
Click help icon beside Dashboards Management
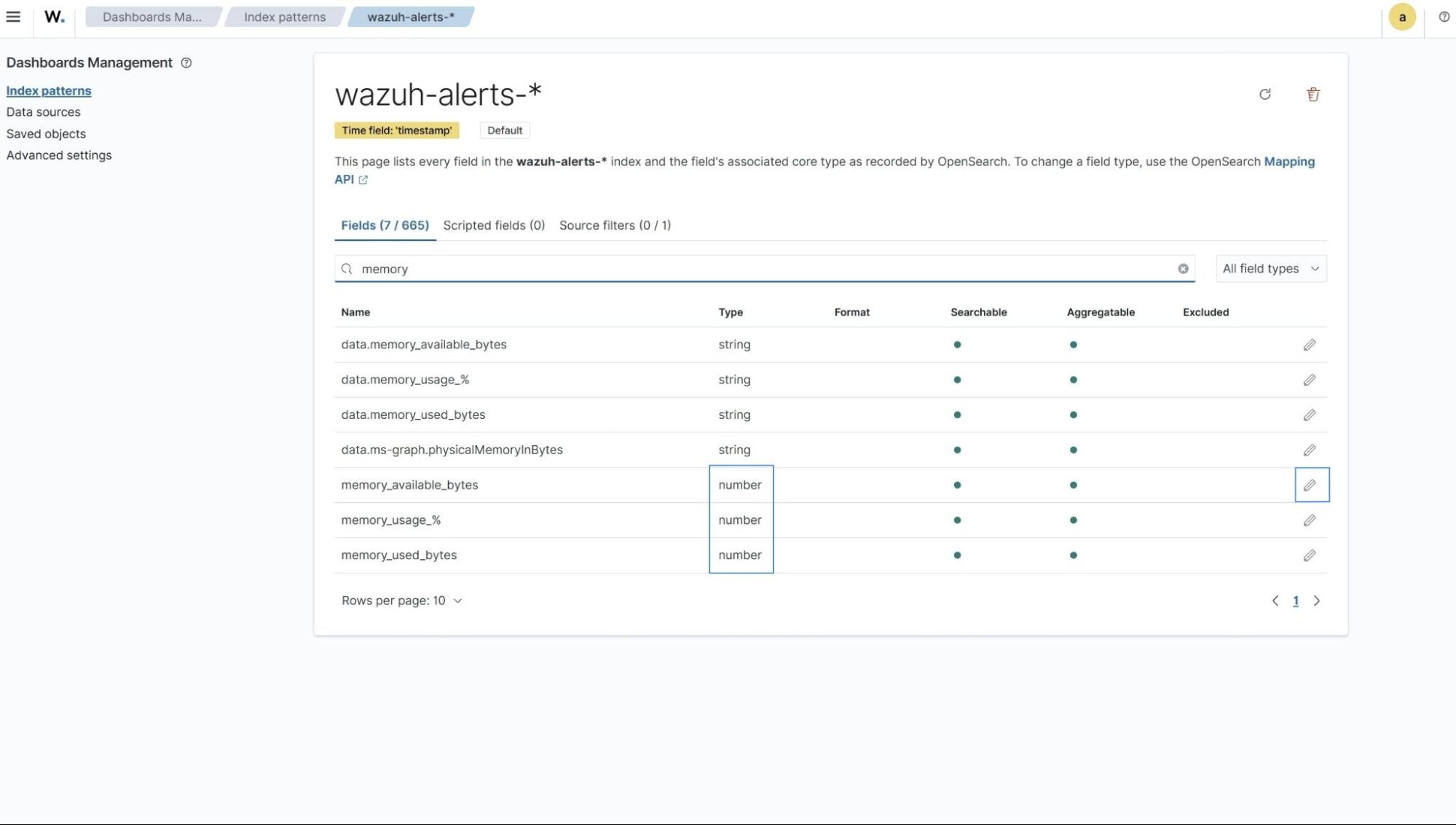tap(186, 63)
